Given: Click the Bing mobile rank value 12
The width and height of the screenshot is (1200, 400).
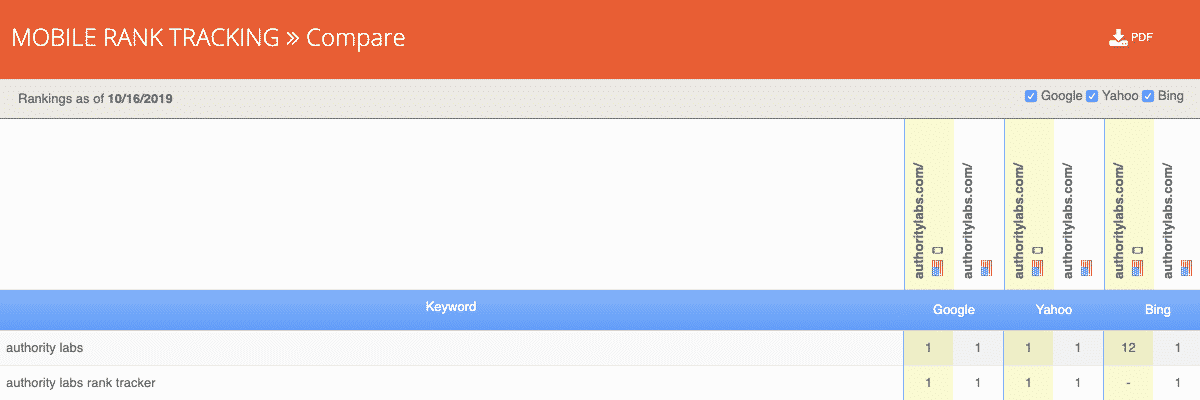Looking at the screenshot, I should (x=1129, y=348).
